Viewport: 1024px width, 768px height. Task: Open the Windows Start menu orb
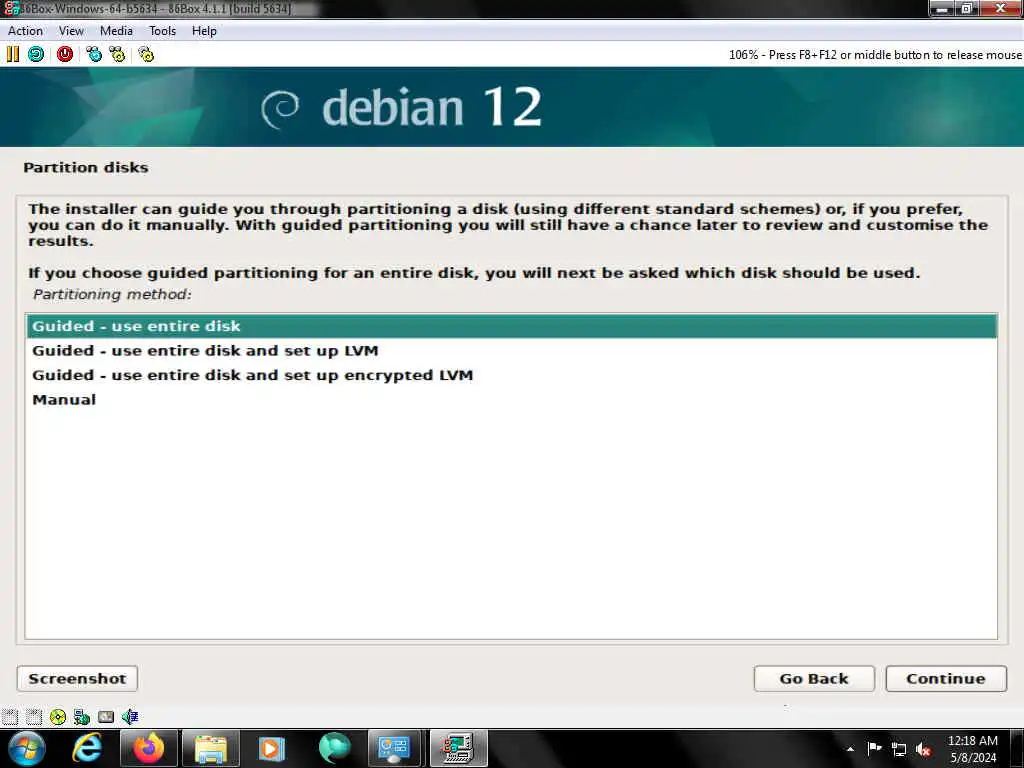(x=27, y=748)
